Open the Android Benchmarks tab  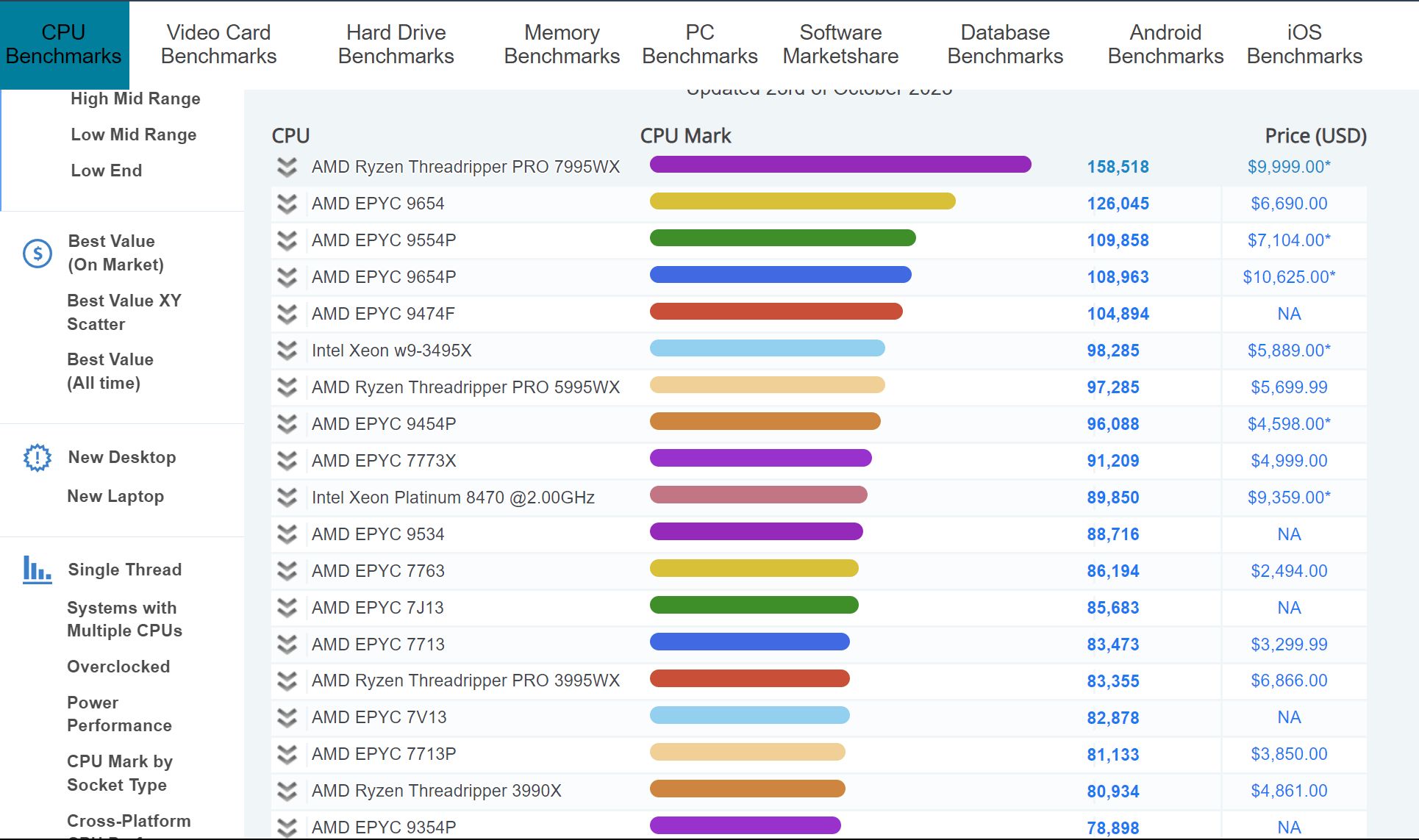pos(1165,44)
